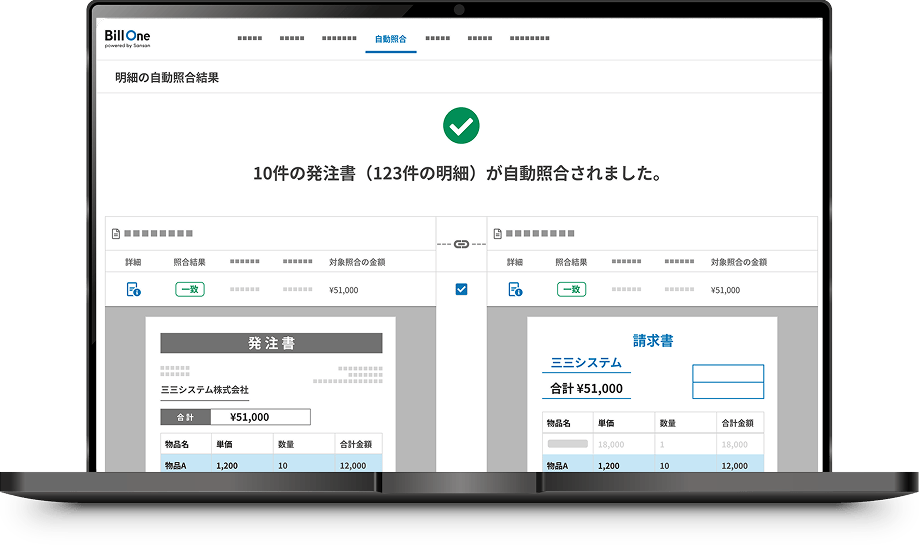Click the Bill One logo

[x=127, y=38]
